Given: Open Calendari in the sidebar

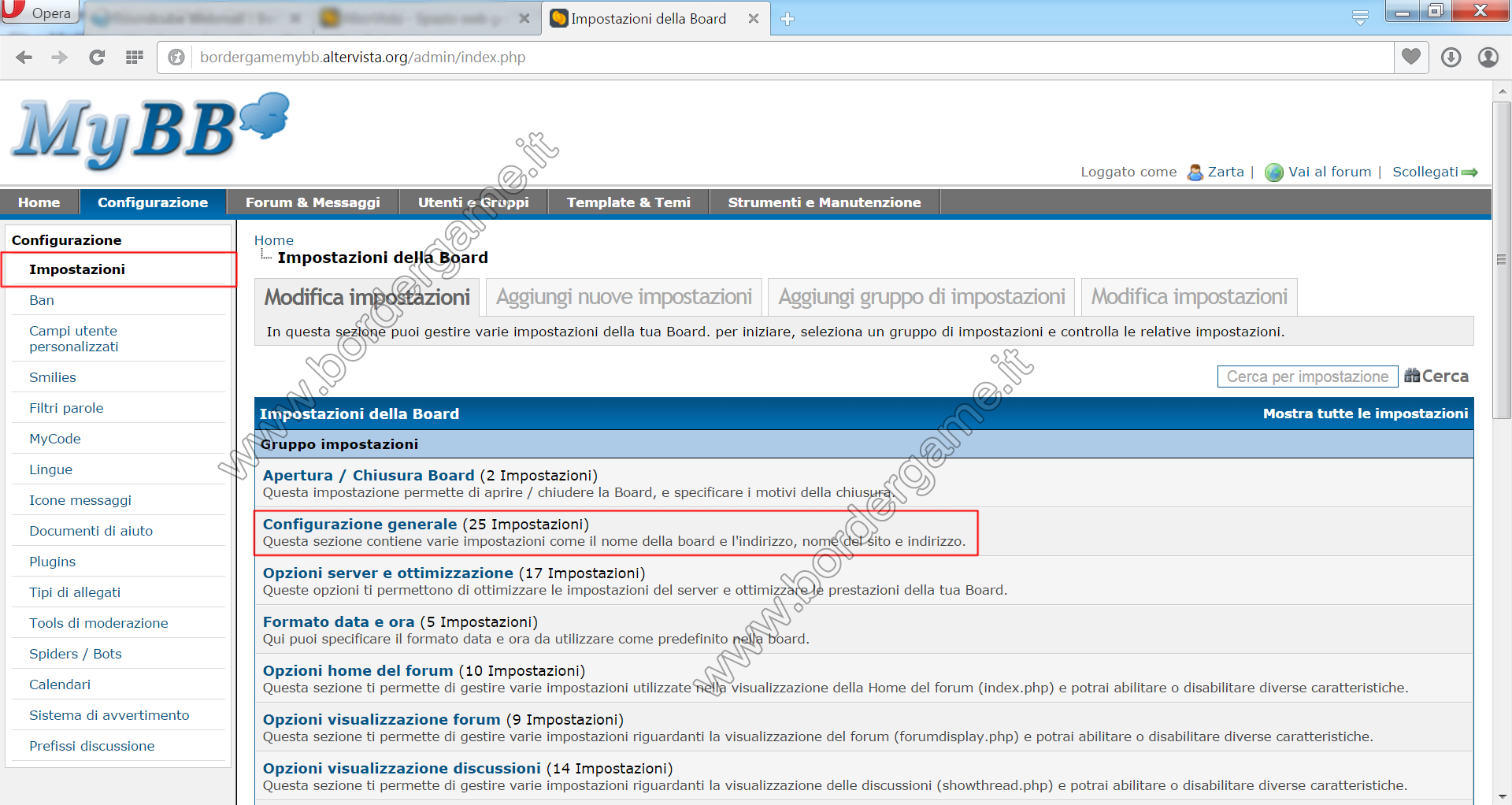Looking at the screenshot, I should coord(60,684).
